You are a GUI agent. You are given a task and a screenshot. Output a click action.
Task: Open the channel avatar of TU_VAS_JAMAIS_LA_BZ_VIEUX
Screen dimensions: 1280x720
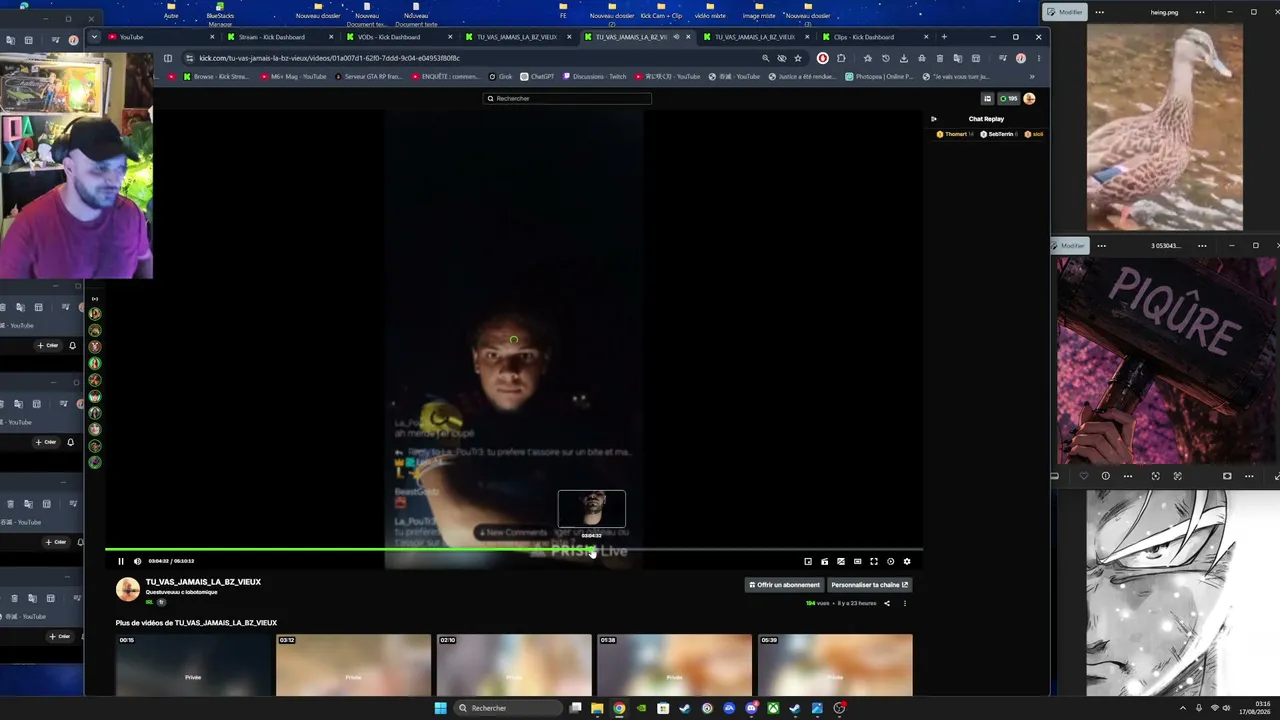(128, 589)
